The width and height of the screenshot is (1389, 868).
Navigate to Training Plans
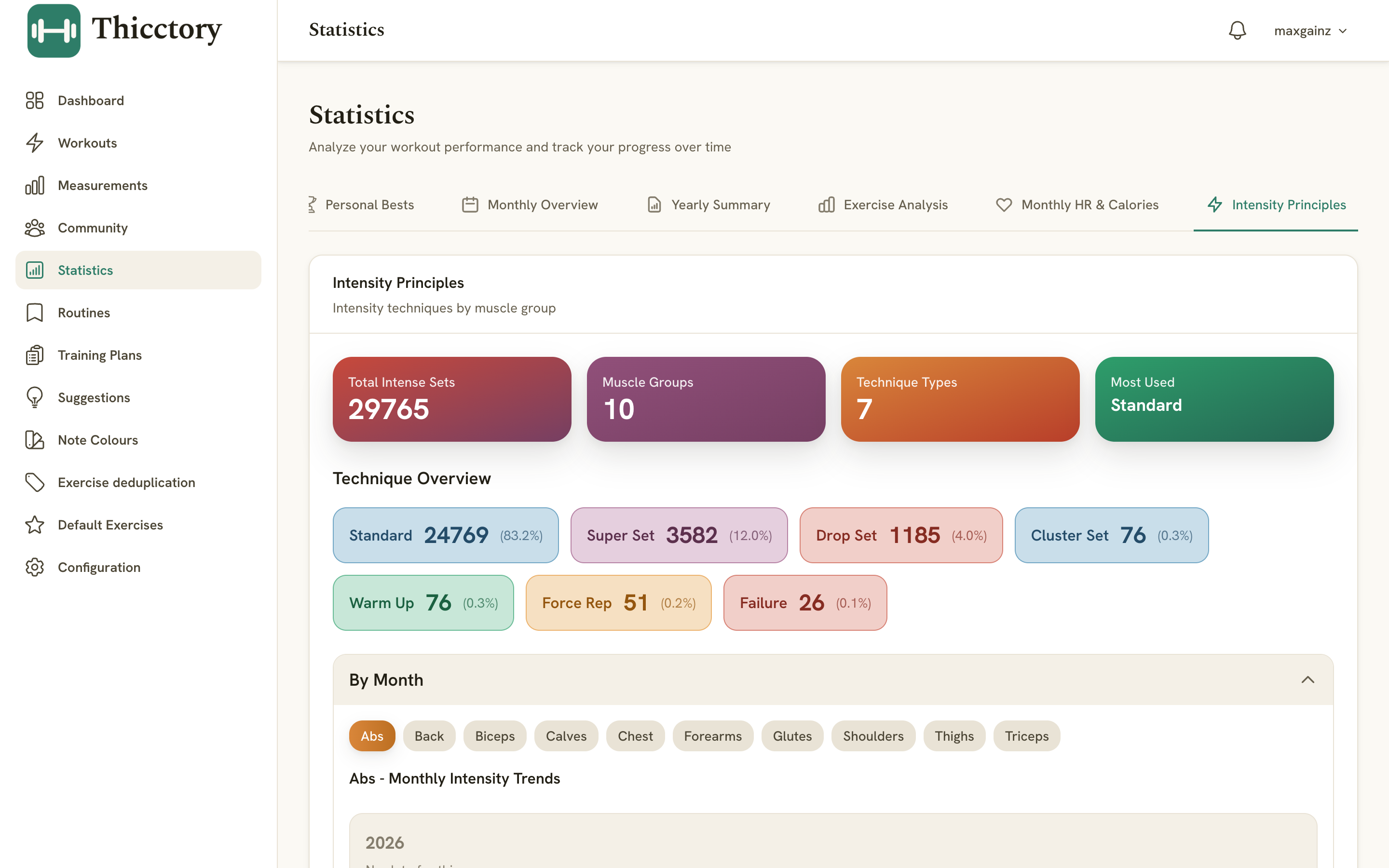(x=138, y=355)
